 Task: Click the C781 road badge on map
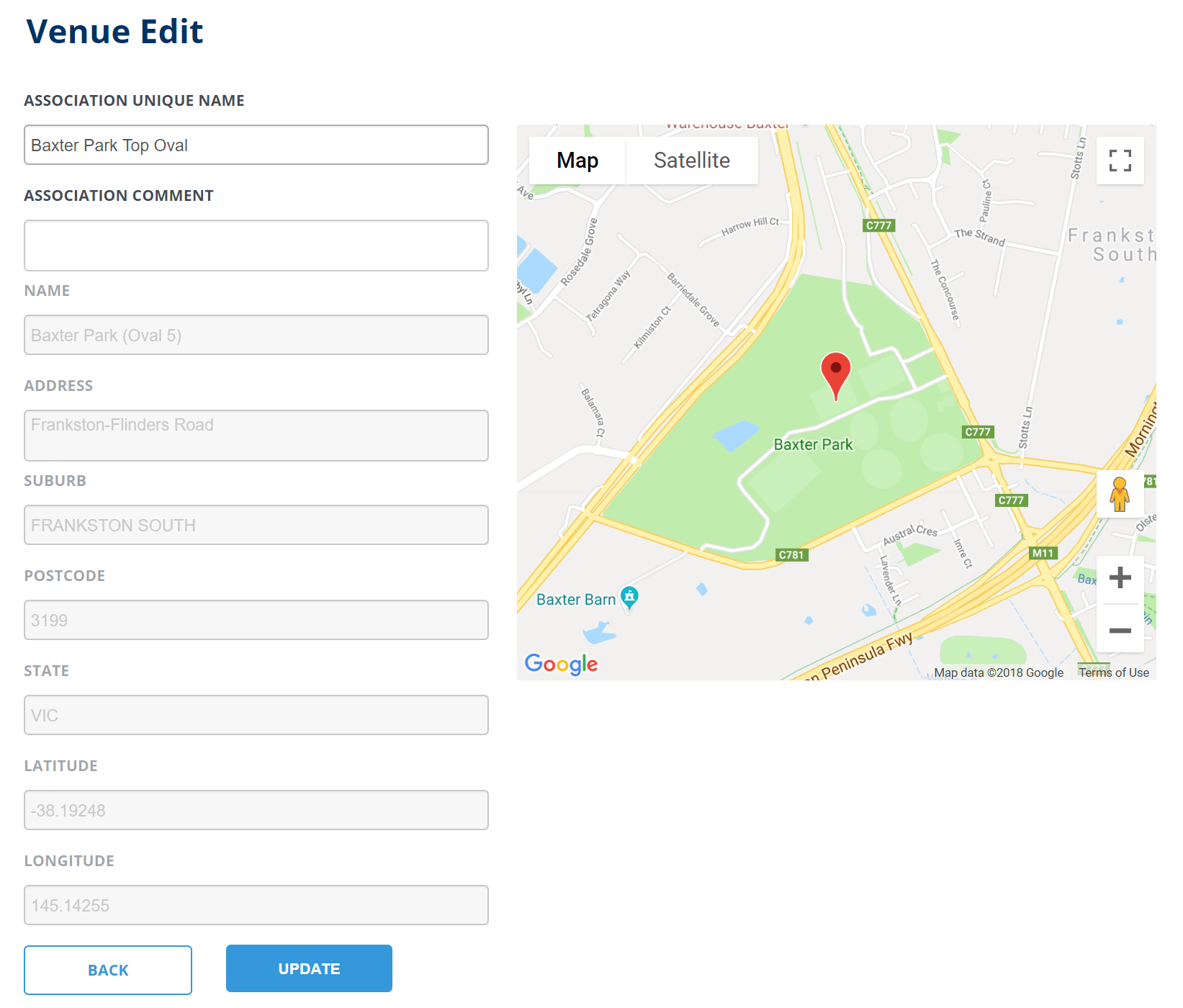791,554
